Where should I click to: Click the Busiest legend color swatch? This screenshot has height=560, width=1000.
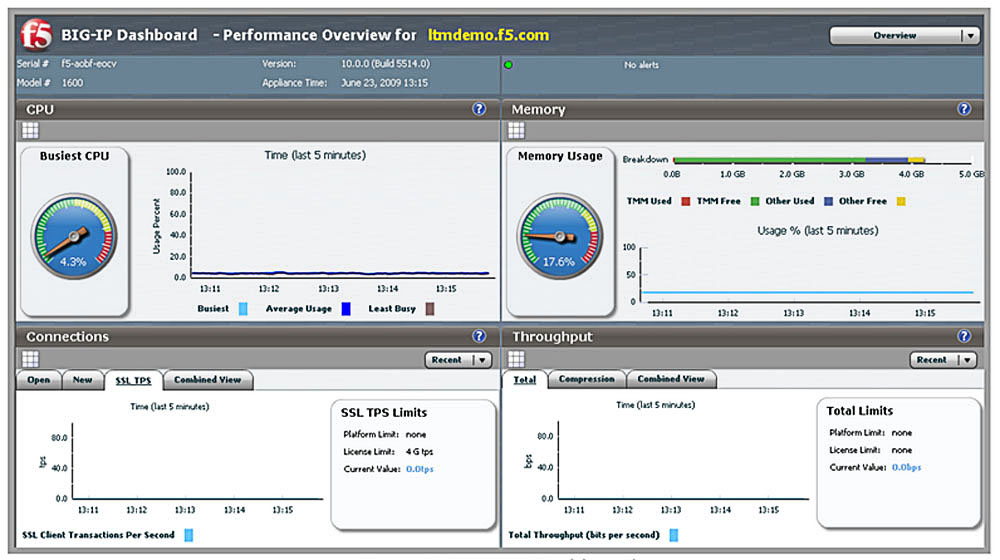243,309
